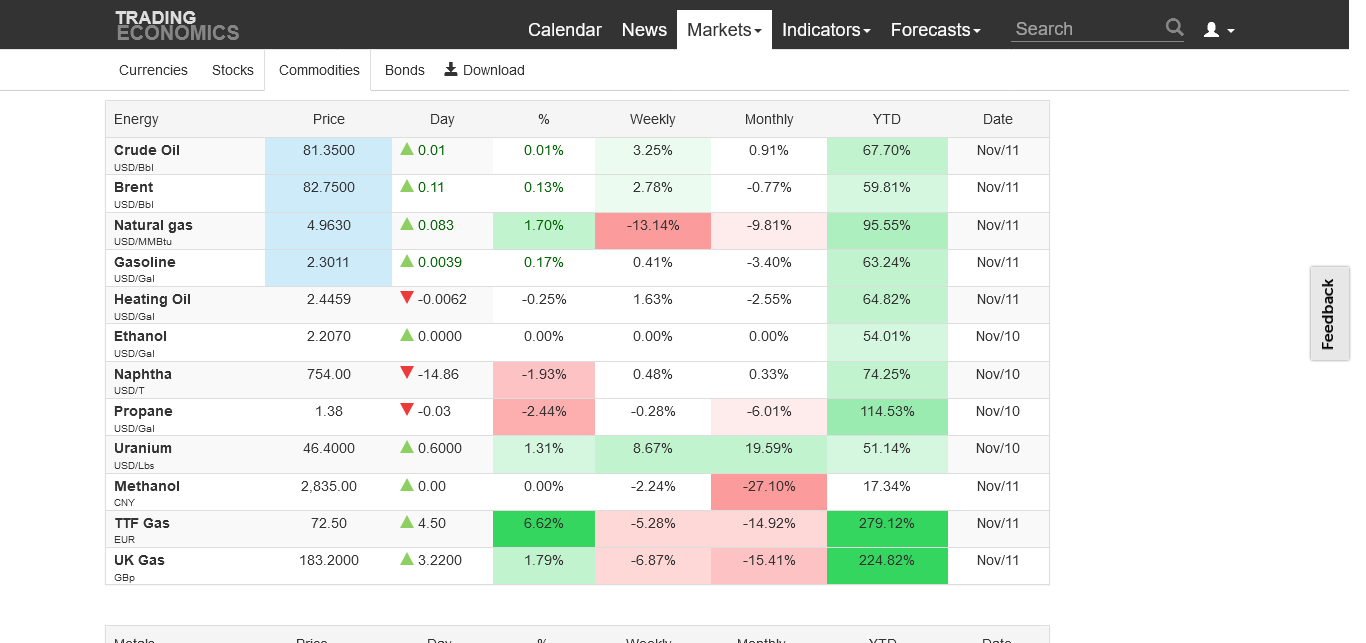
Task: Click the red down arrow beside Heating Oil
Action: (407, 298)
